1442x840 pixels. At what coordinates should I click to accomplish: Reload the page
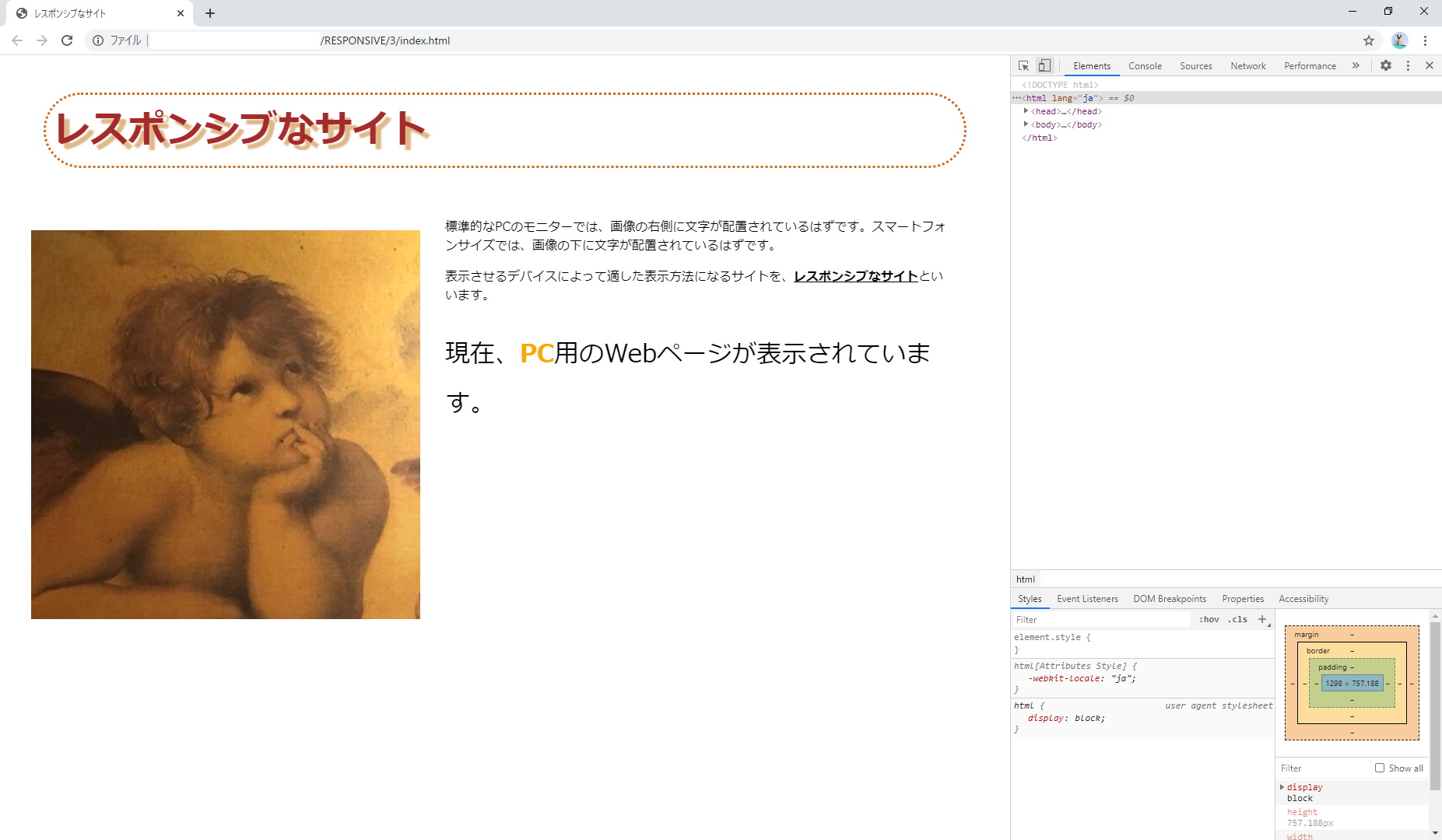tap(65, 40)
